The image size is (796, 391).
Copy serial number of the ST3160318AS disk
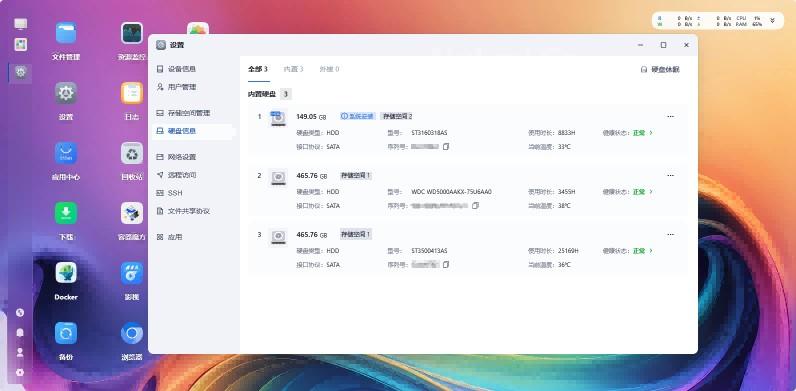pyautogui.click(x=446, y=147)
